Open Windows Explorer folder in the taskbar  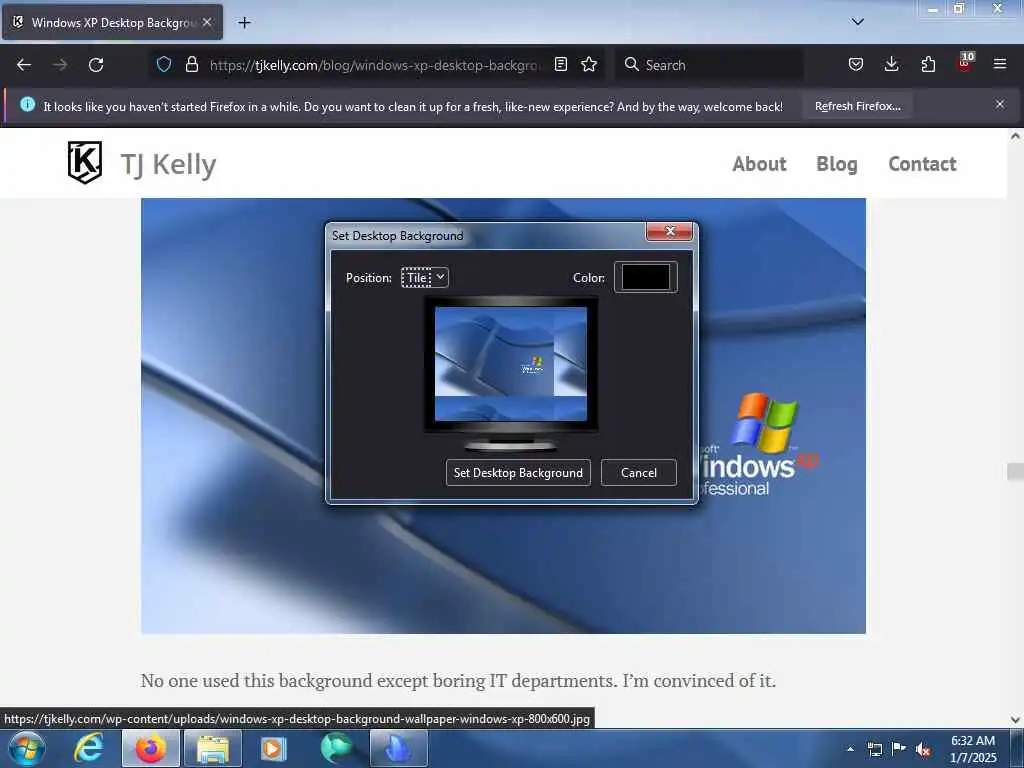213,748
